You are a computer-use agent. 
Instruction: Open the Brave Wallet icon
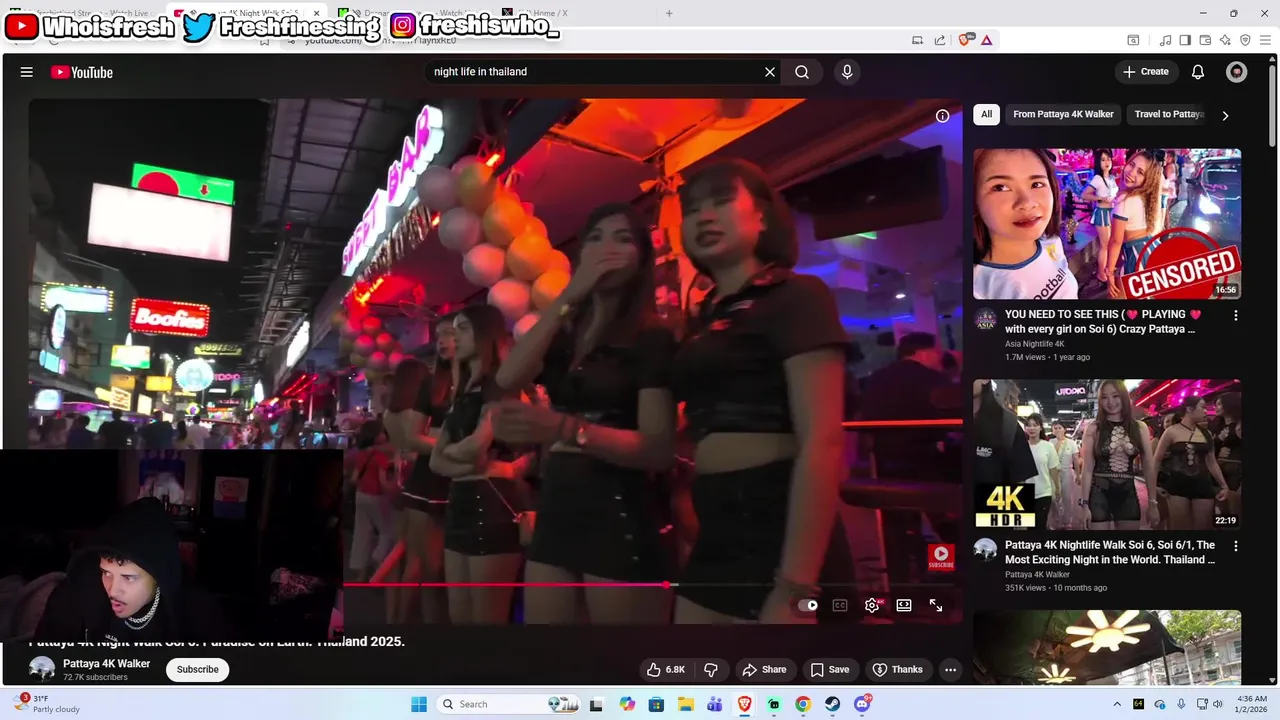1205,40
